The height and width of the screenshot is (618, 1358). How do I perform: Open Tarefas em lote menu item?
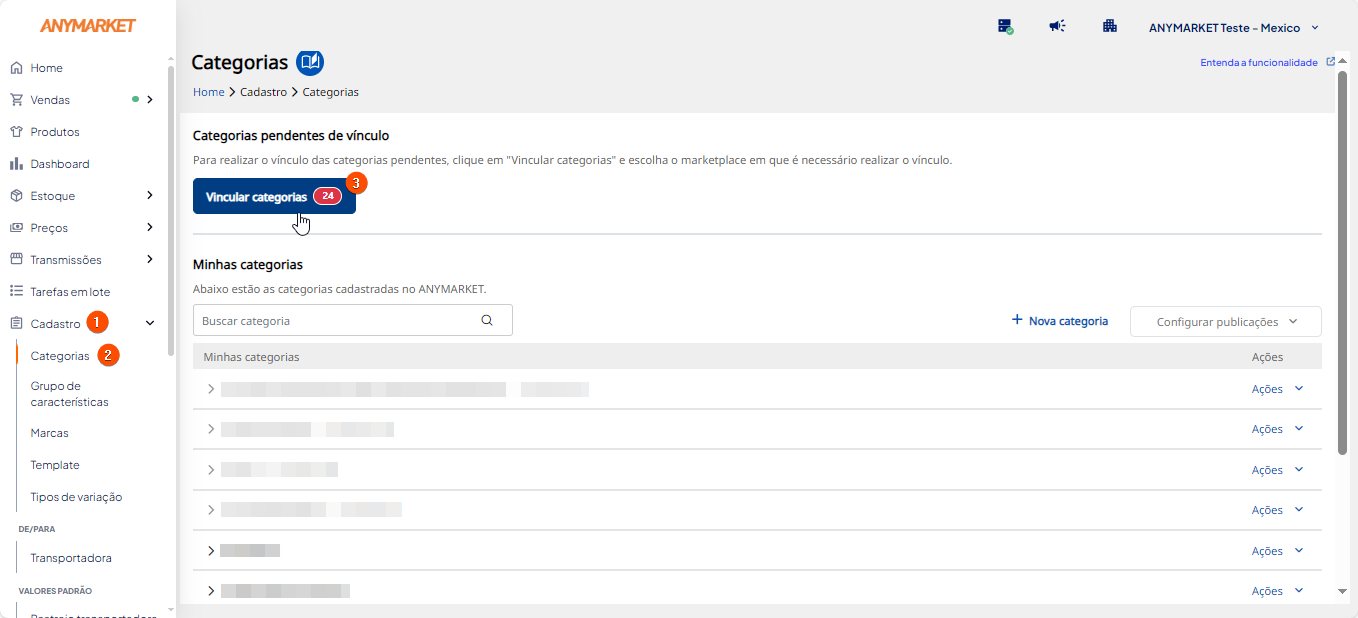70,292
